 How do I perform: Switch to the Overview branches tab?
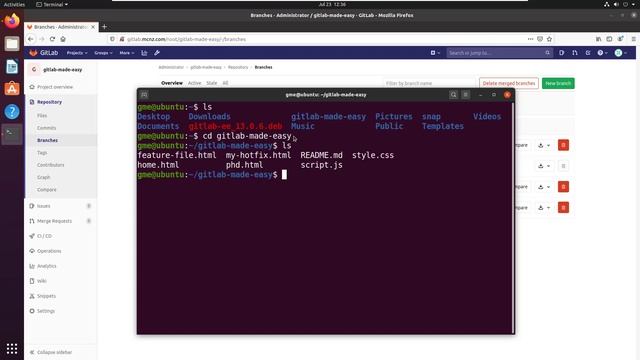click(x=172, y=83)
